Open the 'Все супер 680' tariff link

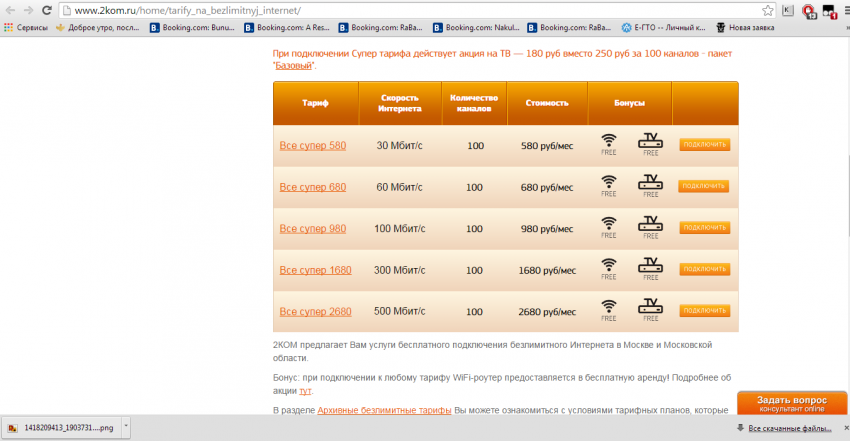(312, 187)
